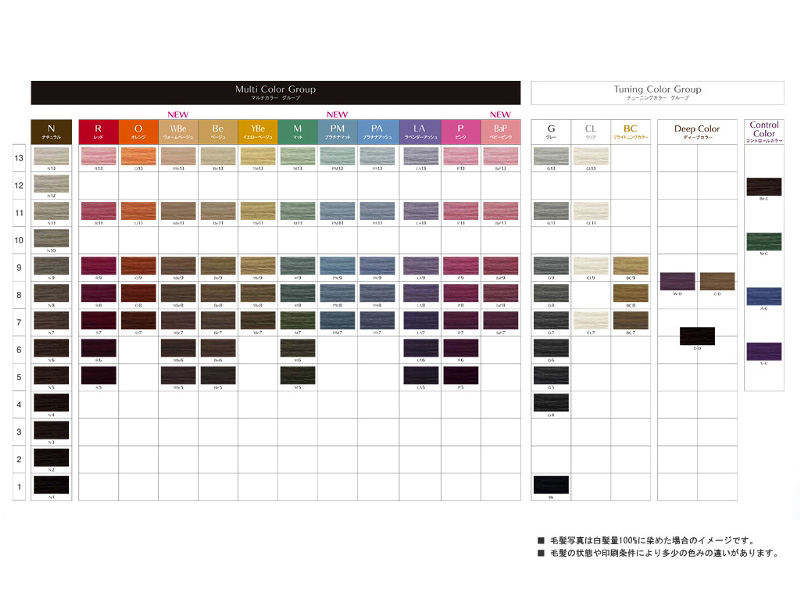The height and width of the screenshot is (600, 800).
Task: Click the red R column header
Action: point(97,132)
